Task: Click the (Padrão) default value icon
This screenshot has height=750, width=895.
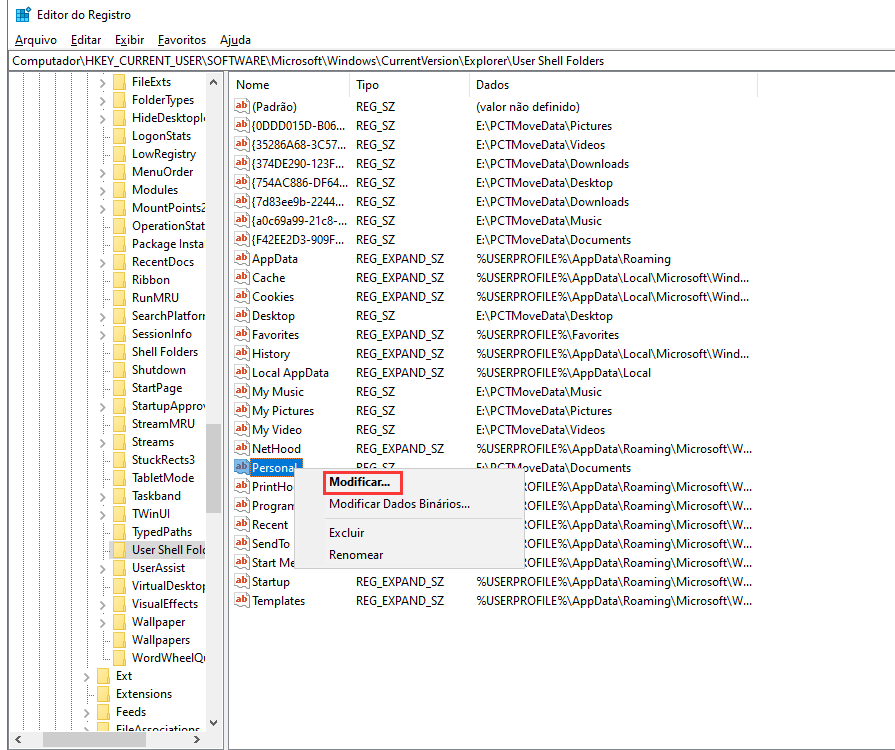Action: (x=241, y=107)
